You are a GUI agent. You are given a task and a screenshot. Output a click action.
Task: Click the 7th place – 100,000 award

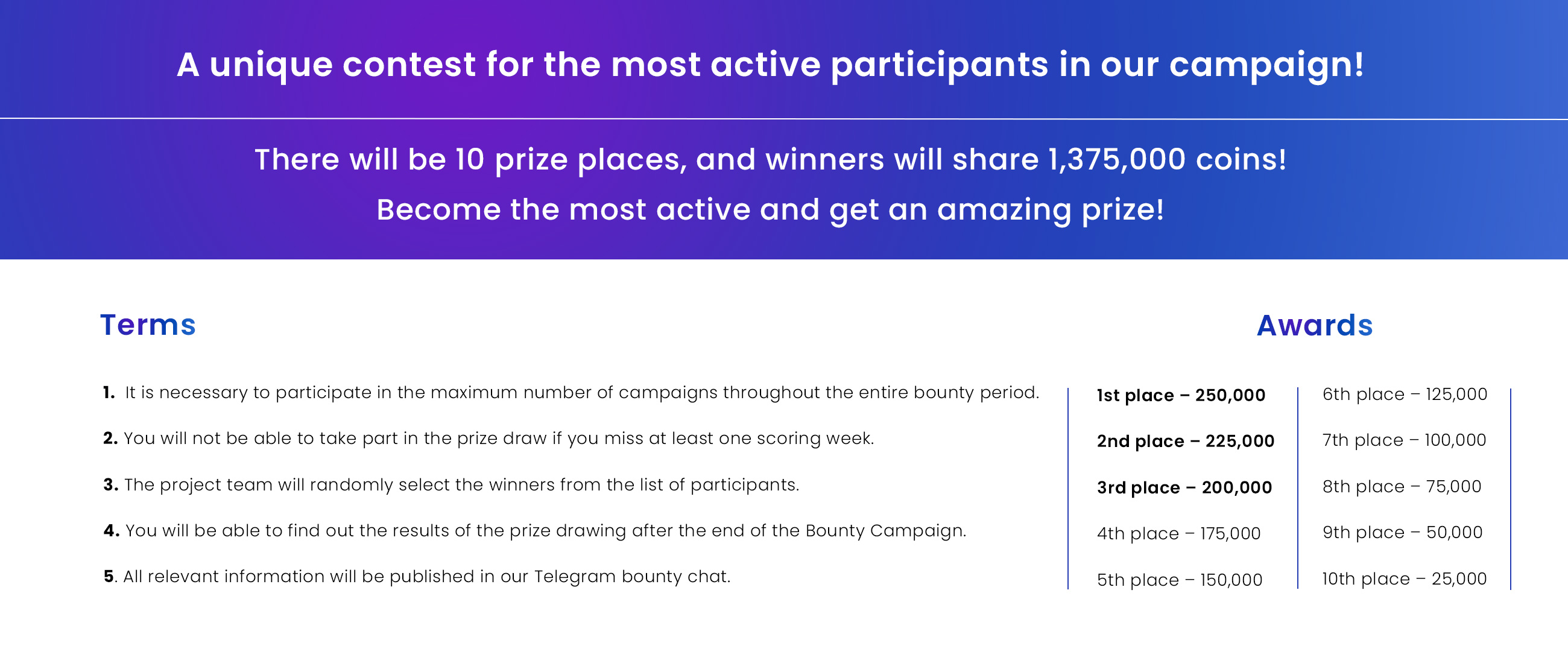1404,440
